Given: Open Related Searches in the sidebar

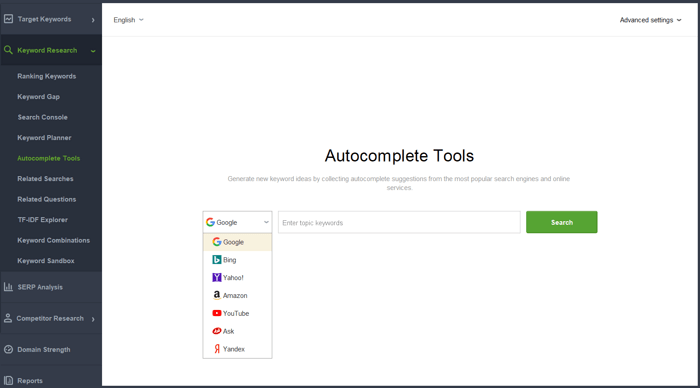Looking at the screenshot, I should click(x=45, y=179).
